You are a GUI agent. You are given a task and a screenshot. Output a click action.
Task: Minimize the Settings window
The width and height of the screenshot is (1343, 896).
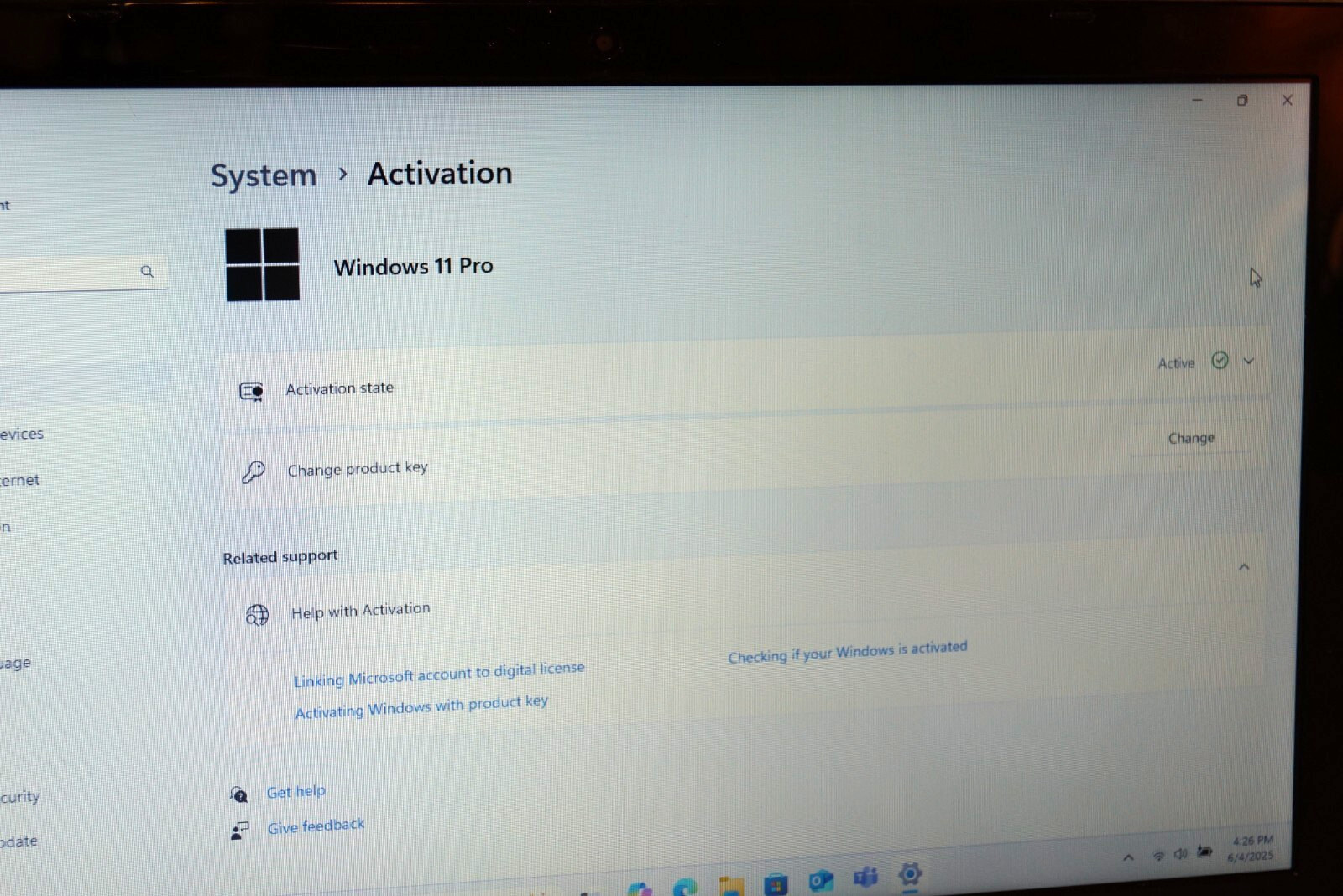click(1198, 100)
